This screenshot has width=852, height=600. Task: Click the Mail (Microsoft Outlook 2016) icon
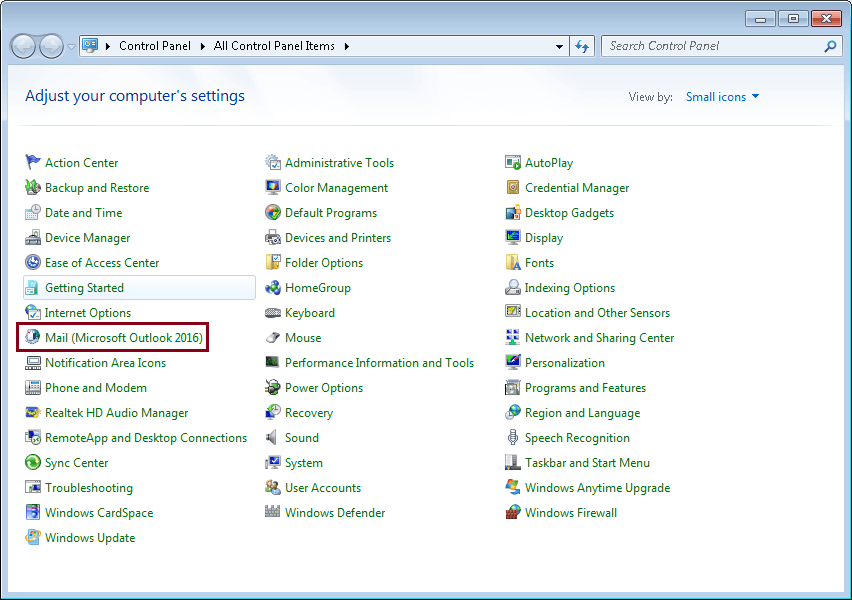pos(33,337)
